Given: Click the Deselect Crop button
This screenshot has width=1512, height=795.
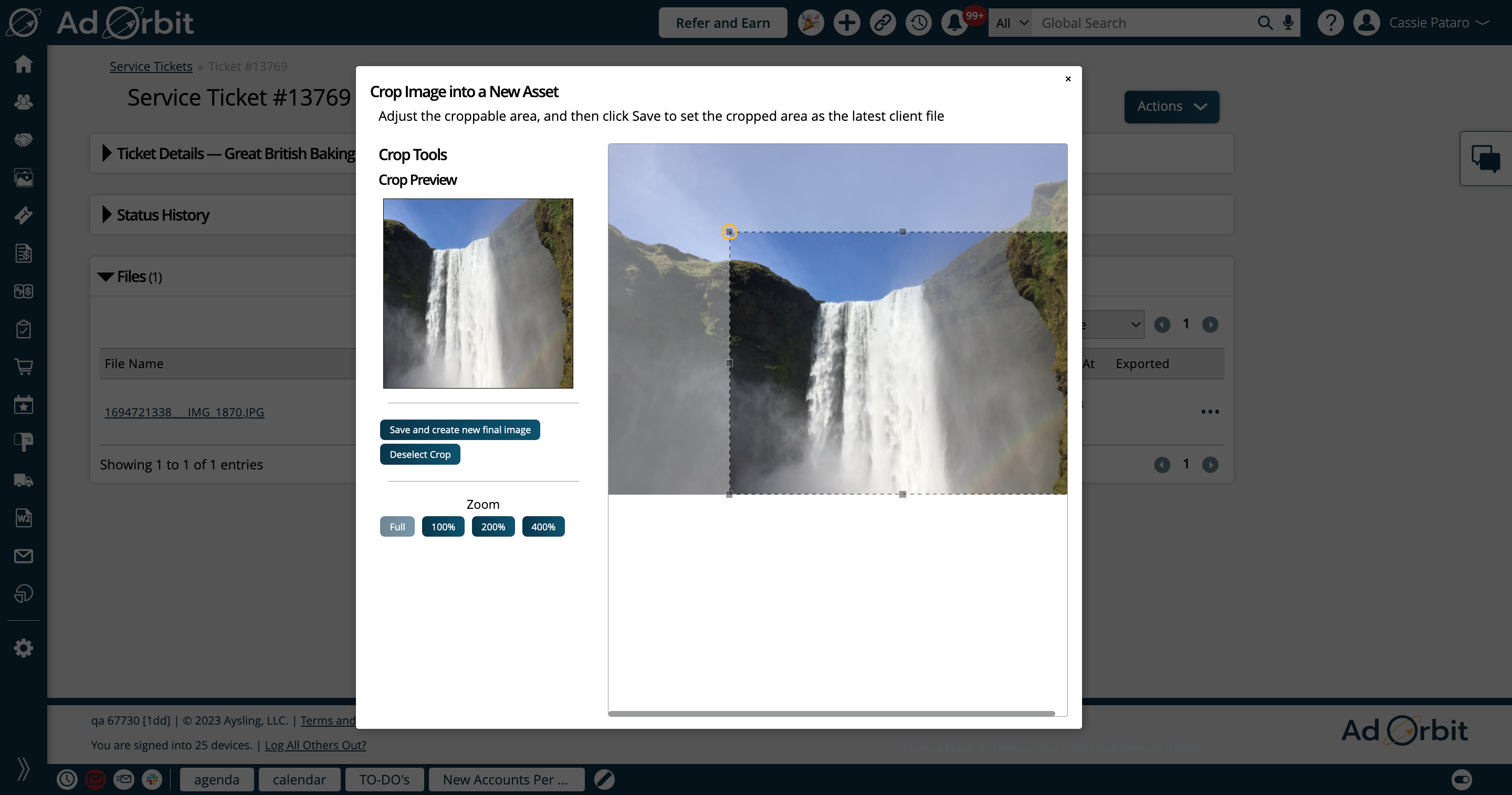Looking at the screenshot, I should pyautogui.click(x=419, y=454).
